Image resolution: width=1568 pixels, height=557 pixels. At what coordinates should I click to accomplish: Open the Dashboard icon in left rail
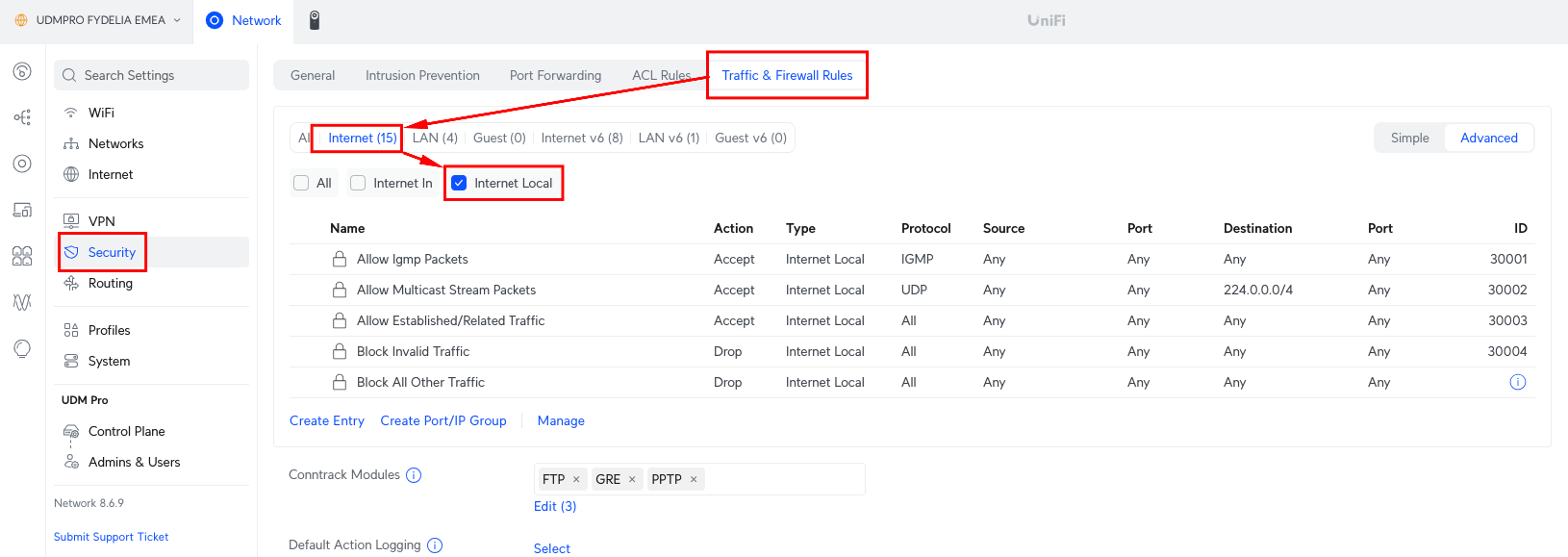22,71
